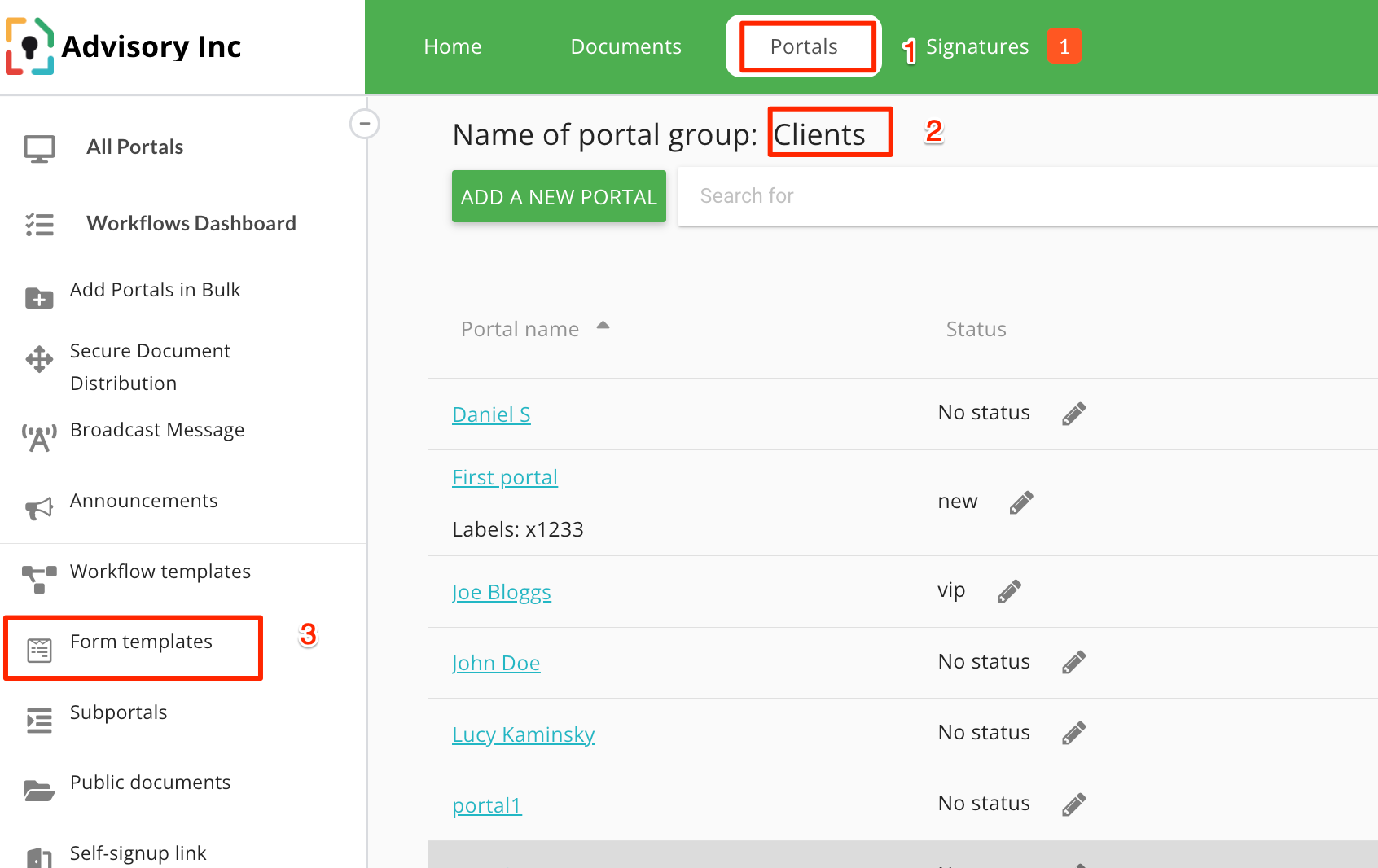This screenshot has height=868, width=1378.
Task: Click the Workflows Dashboard checklist icon
Action: point(39,225)
